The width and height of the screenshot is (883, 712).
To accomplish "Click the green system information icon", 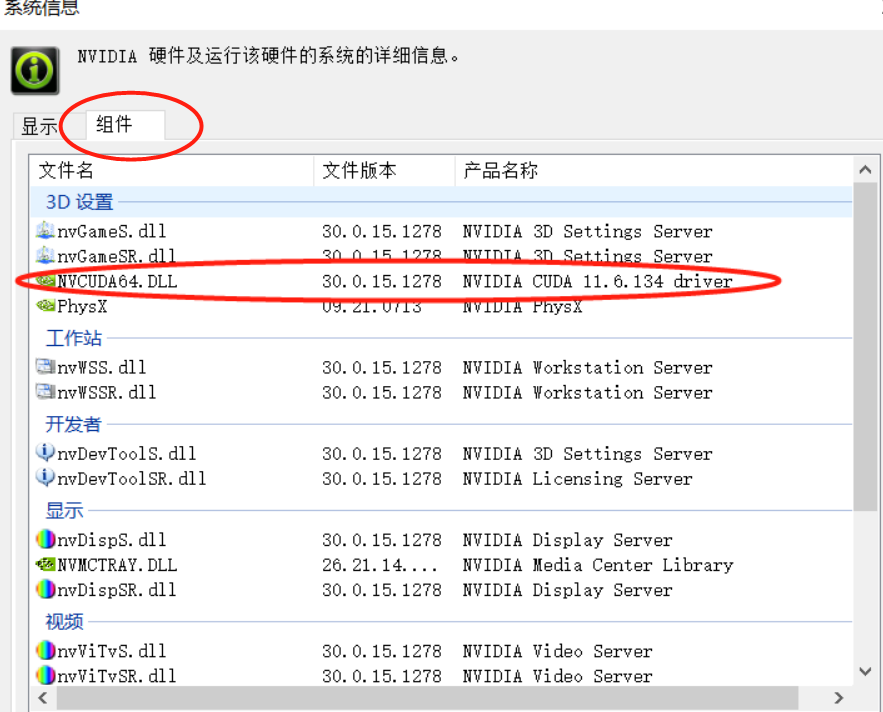I will click(35, 70).
